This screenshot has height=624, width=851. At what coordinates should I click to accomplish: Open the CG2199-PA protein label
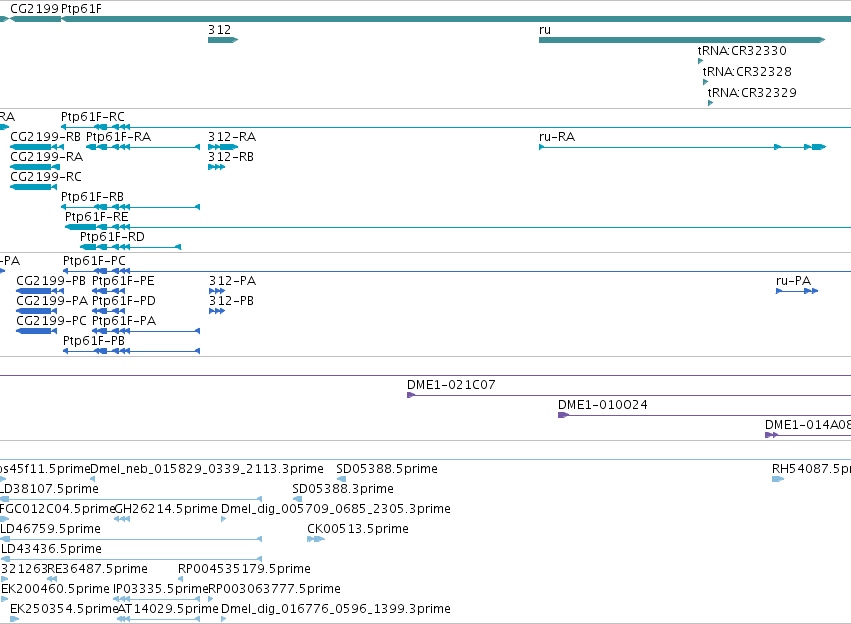52,301
